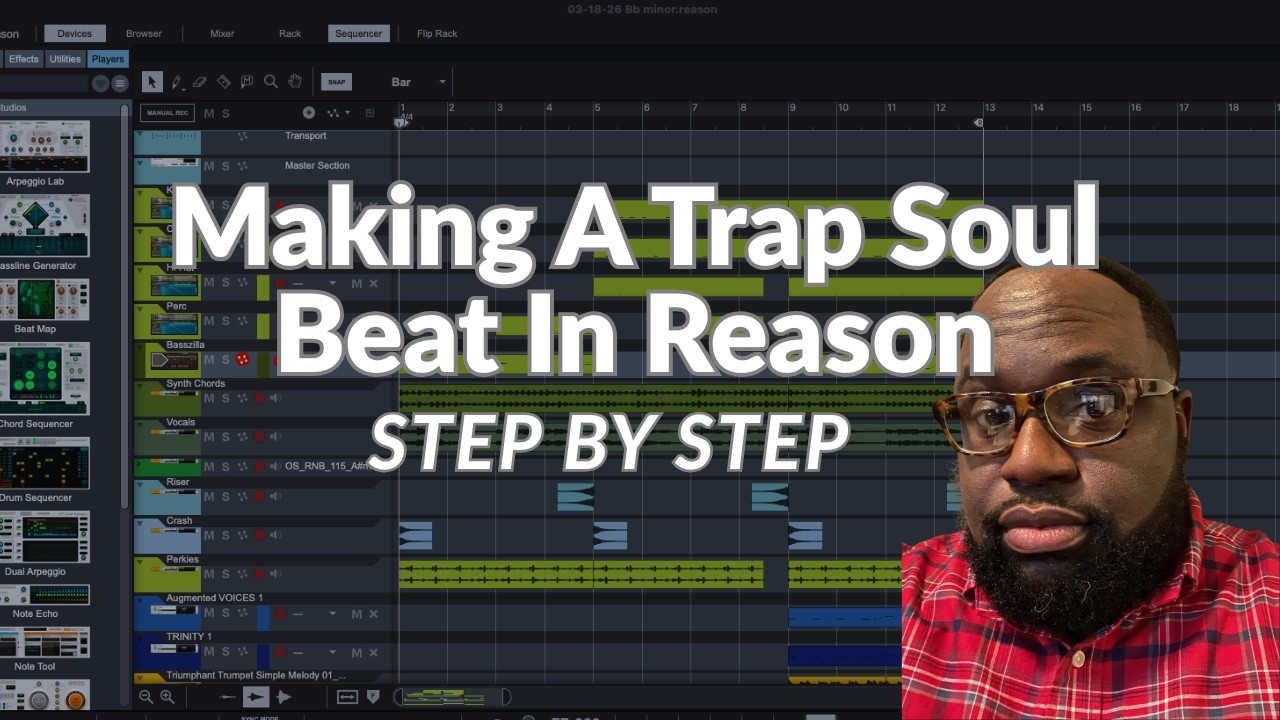The height and width of the screenshot is (720, 1280).
Task: Click the zoom out magnifier icon
Action: [x=146, y=697]
